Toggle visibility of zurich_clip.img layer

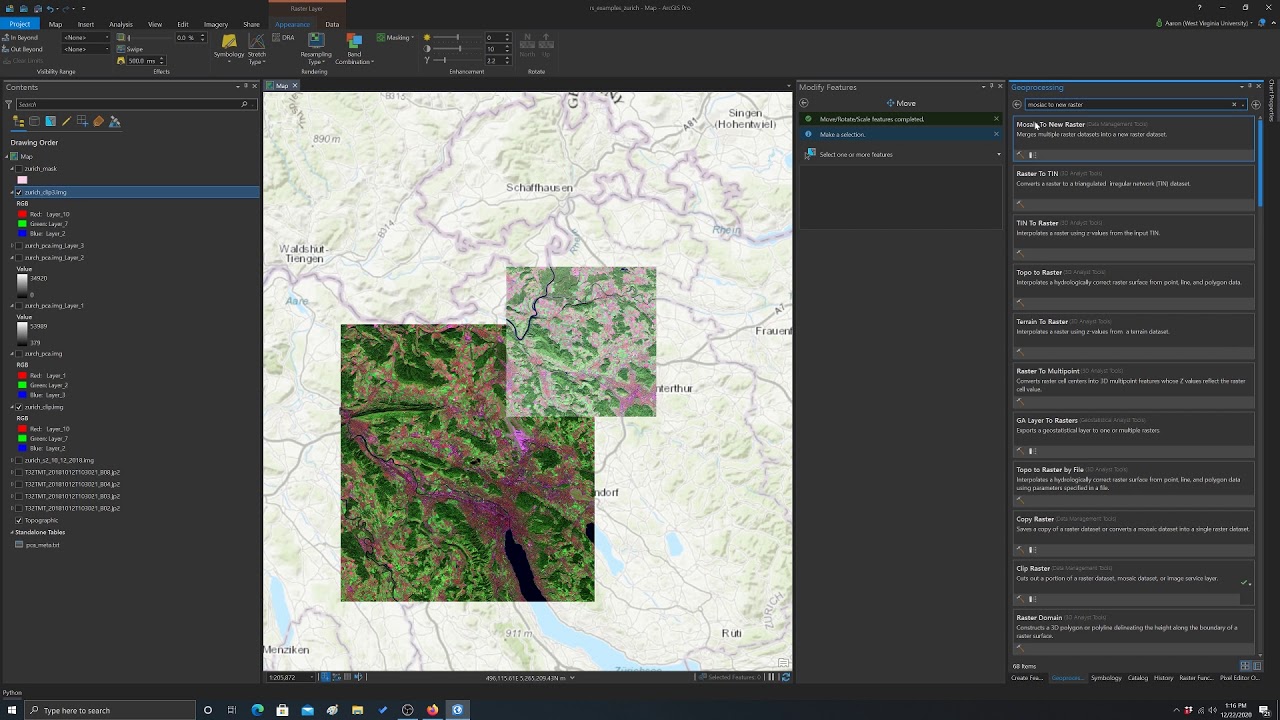(x=19, y=407)
